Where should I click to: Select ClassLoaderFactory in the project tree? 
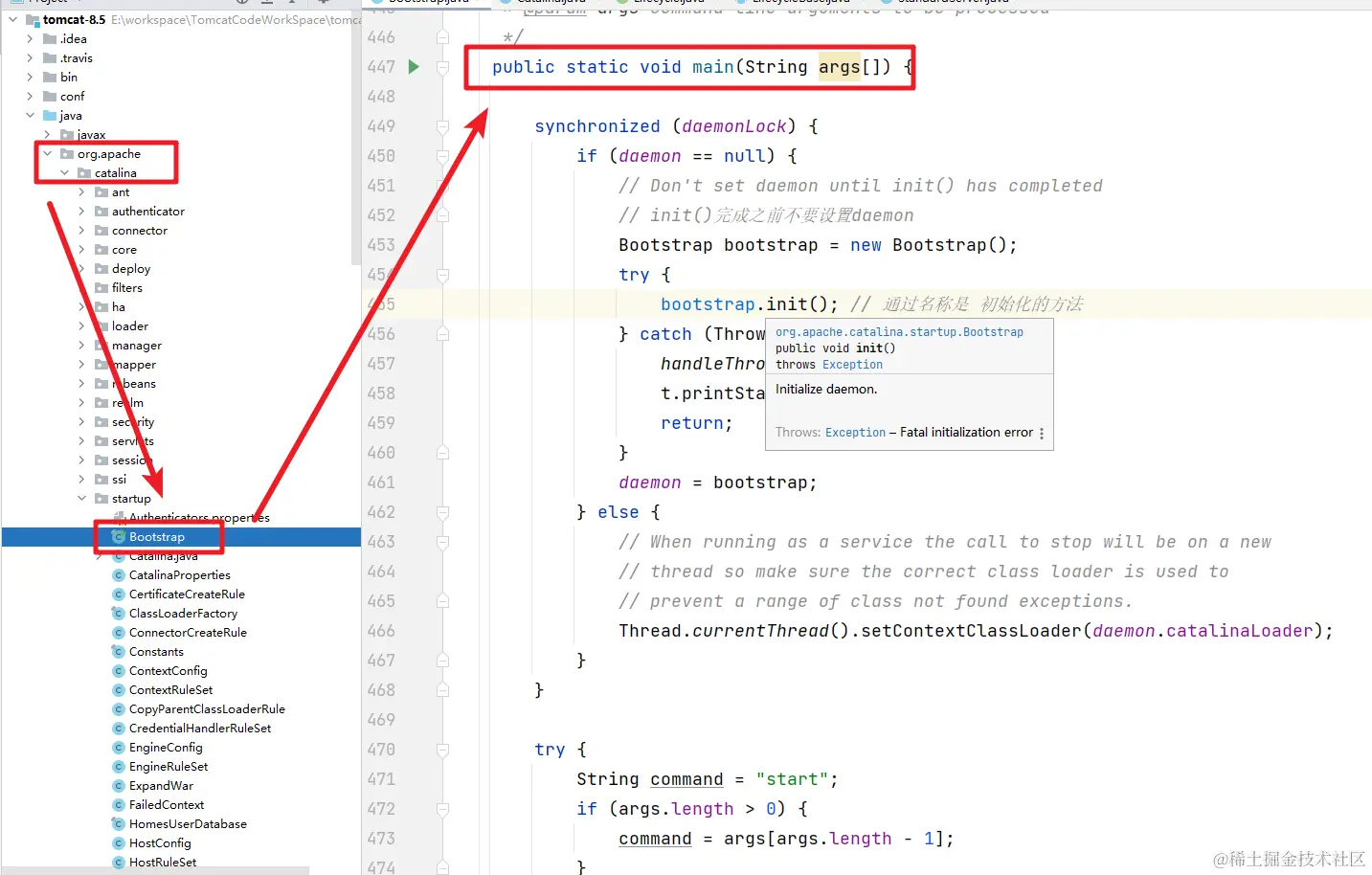(183, 614)
